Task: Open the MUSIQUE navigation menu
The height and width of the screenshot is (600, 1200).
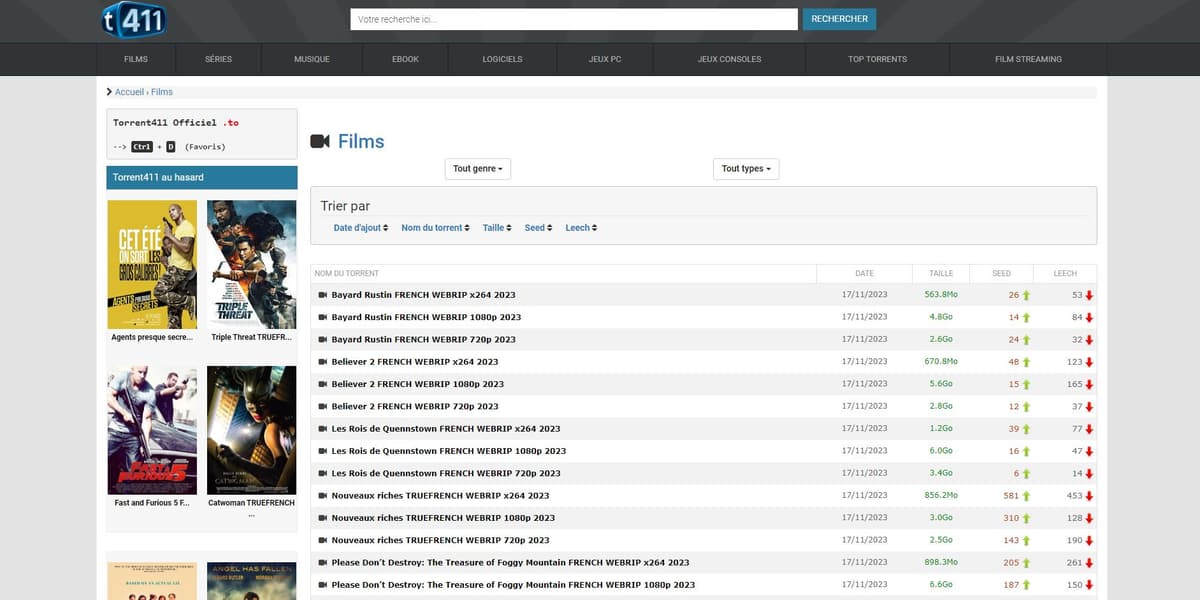Action: [312, 59]
